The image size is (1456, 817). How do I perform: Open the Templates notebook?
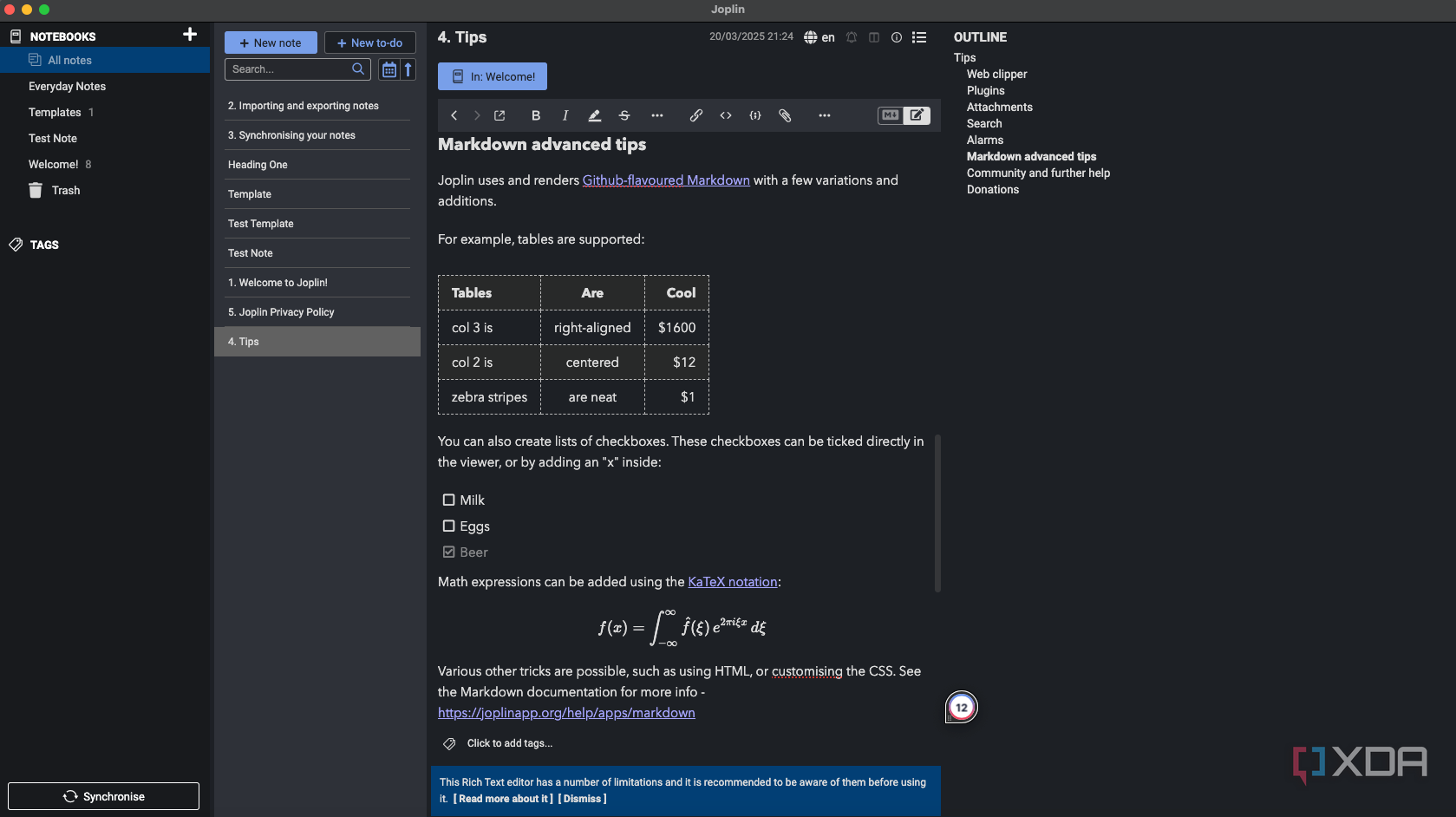(x=55, y=113)
